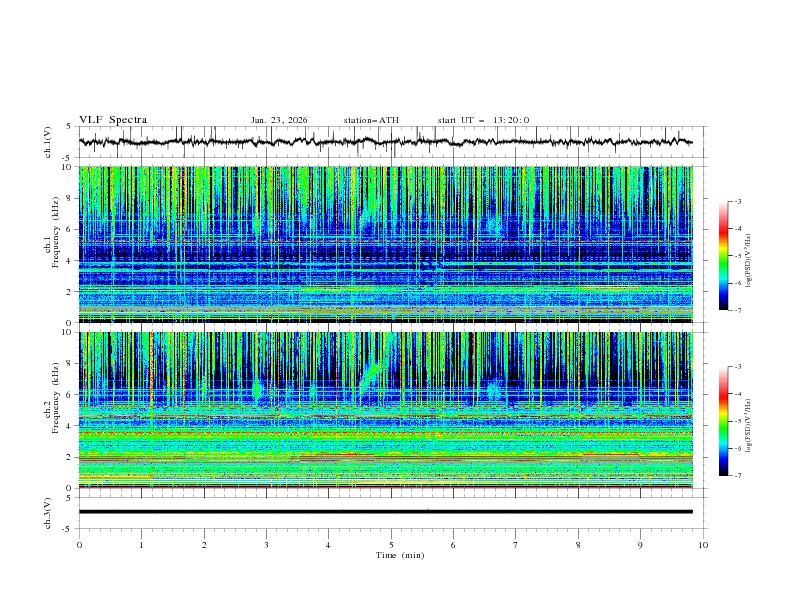Click the VLF Spectra title text
The width and height of the screenshot is (792, 612).
[113, 120]
